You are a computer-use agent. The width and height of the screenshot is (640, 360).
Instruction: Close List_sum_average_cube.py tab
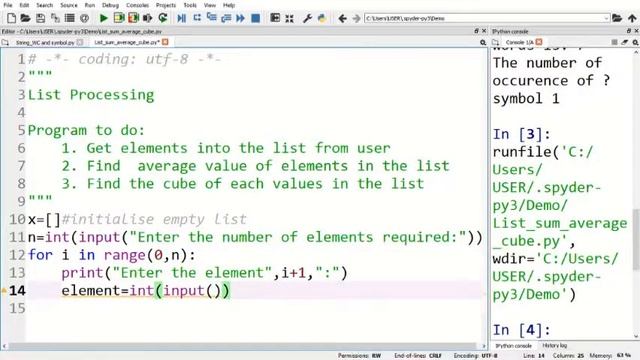(165, 42)
